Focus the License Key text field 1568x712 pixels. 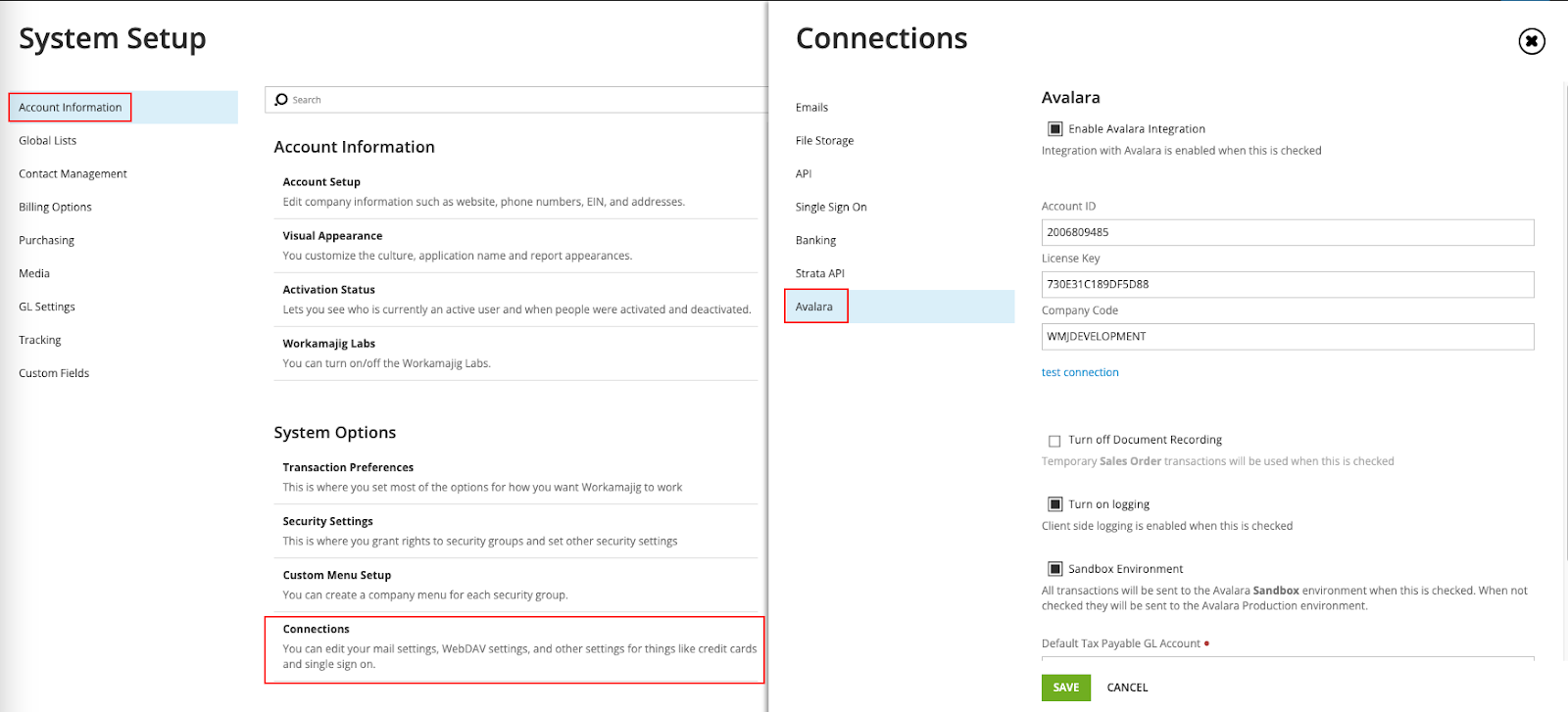1287,285
